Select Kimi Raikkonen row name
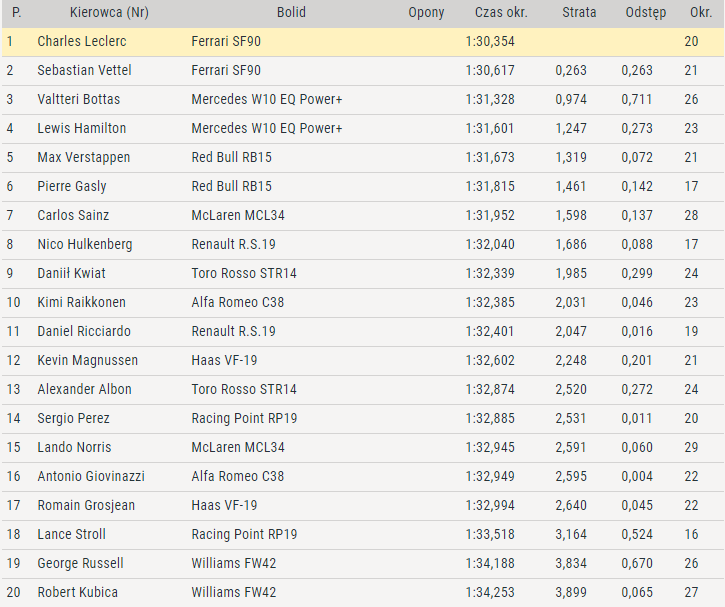 [x=81, y=302]
